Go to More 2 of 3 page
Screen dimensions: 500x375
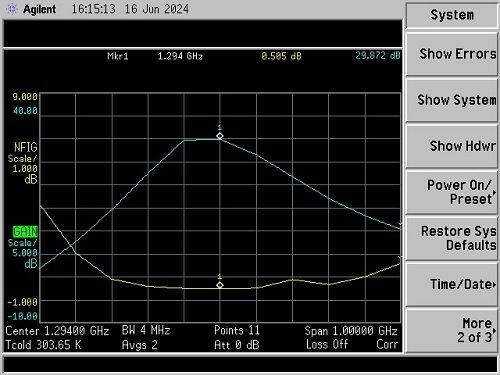pyautogui.click(x=452, y=330)
